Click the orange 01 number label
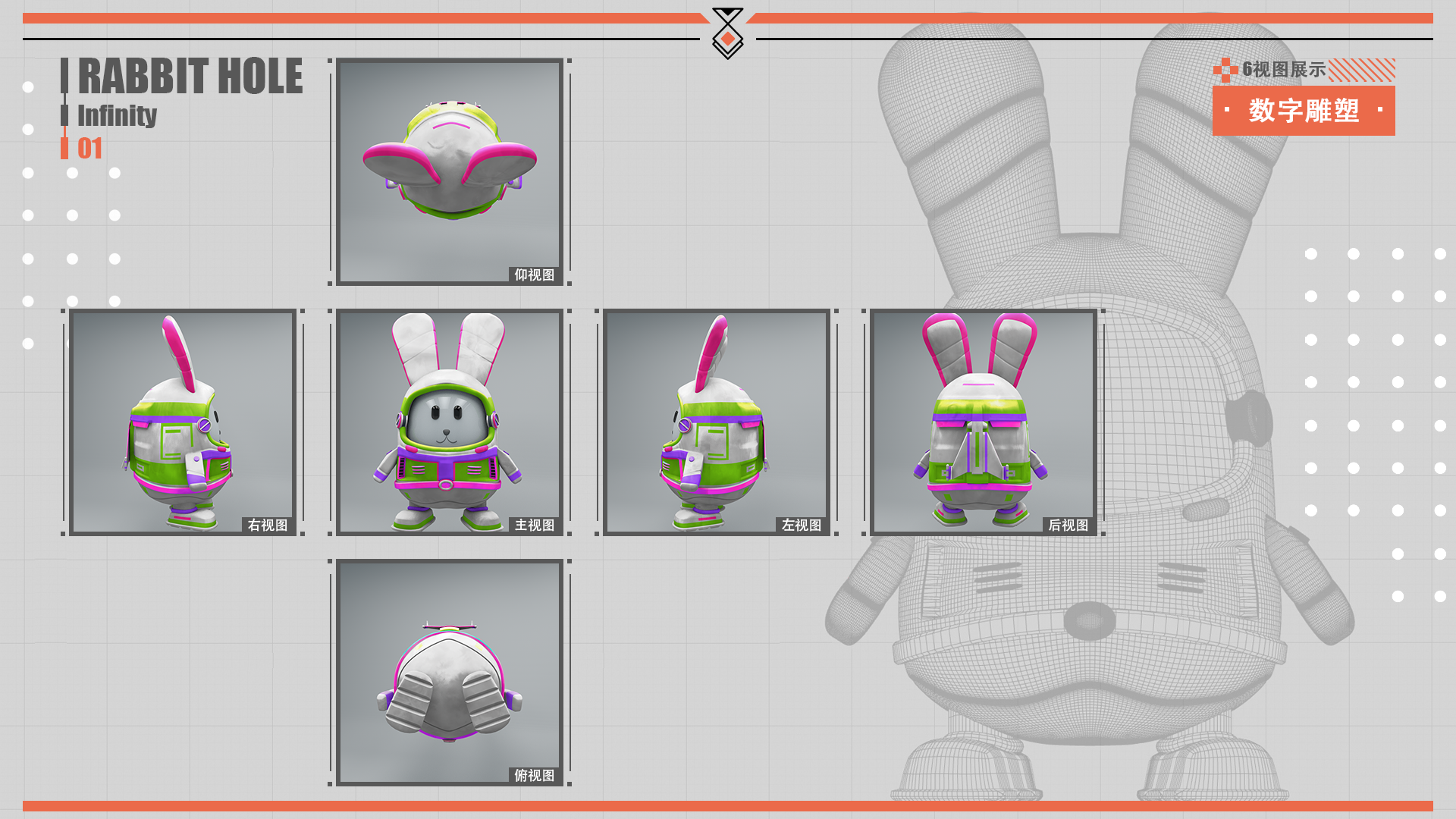Screen dimensions: 1456x819 89,148
